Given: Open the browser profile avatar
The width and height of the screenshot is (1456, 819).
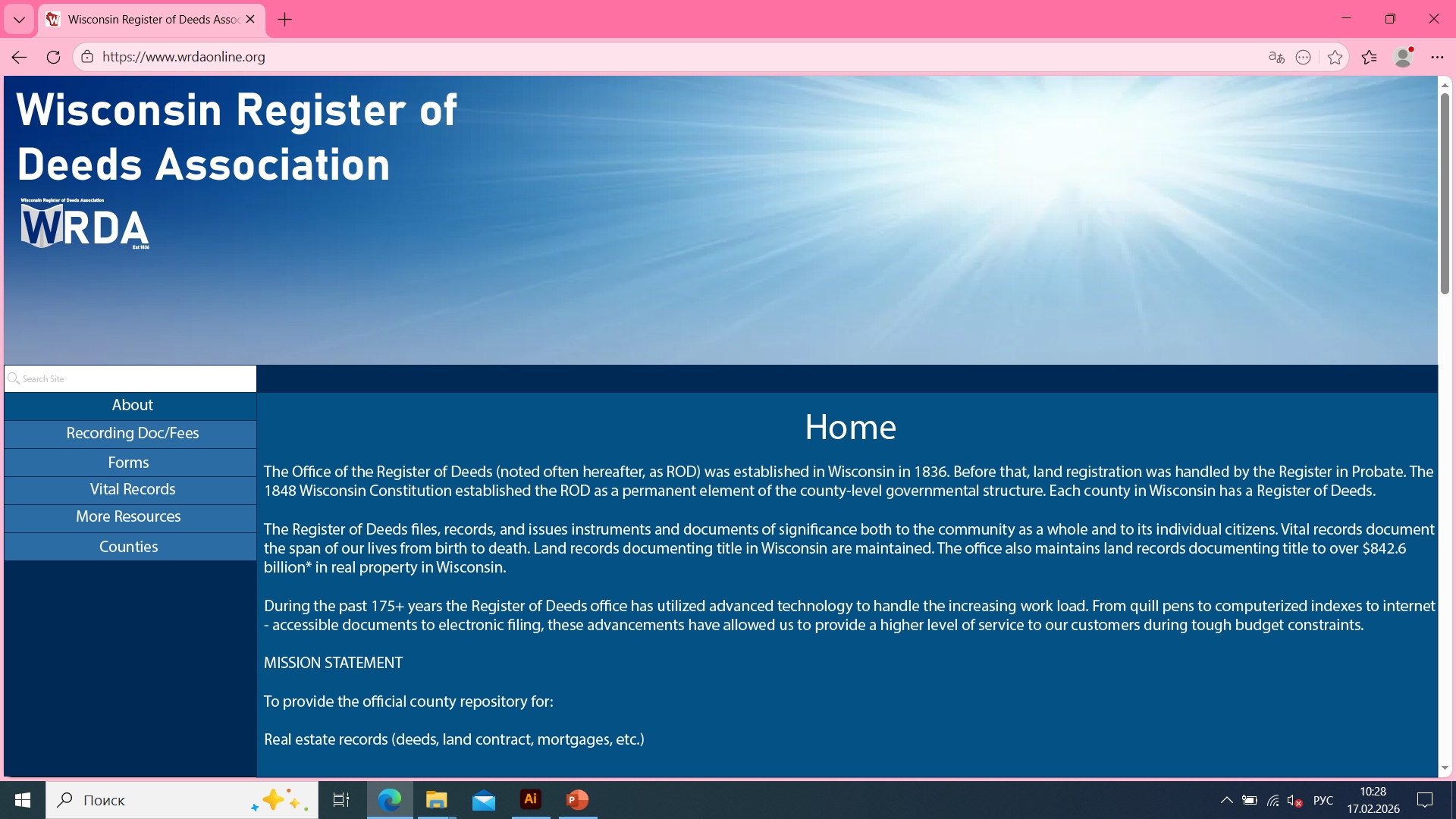Looking at the screenshot, I should tap(1403, 57).
